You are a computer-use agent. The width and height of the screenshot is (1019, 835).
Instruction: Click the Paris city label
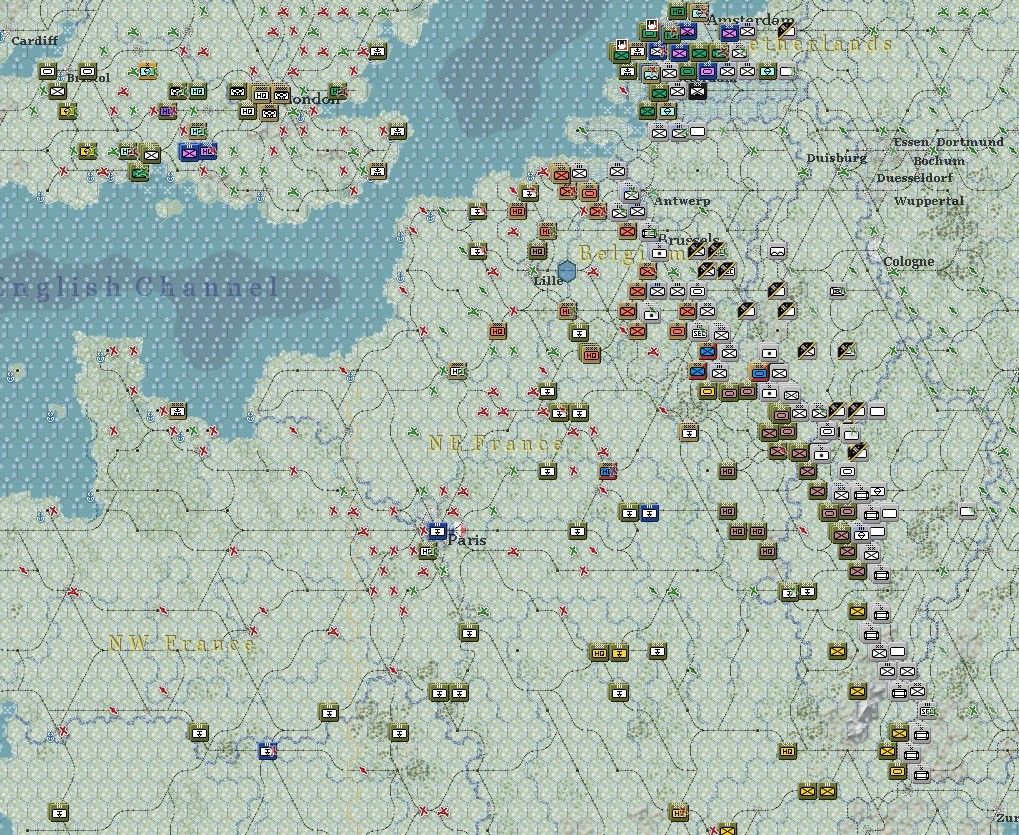point(467,541)
